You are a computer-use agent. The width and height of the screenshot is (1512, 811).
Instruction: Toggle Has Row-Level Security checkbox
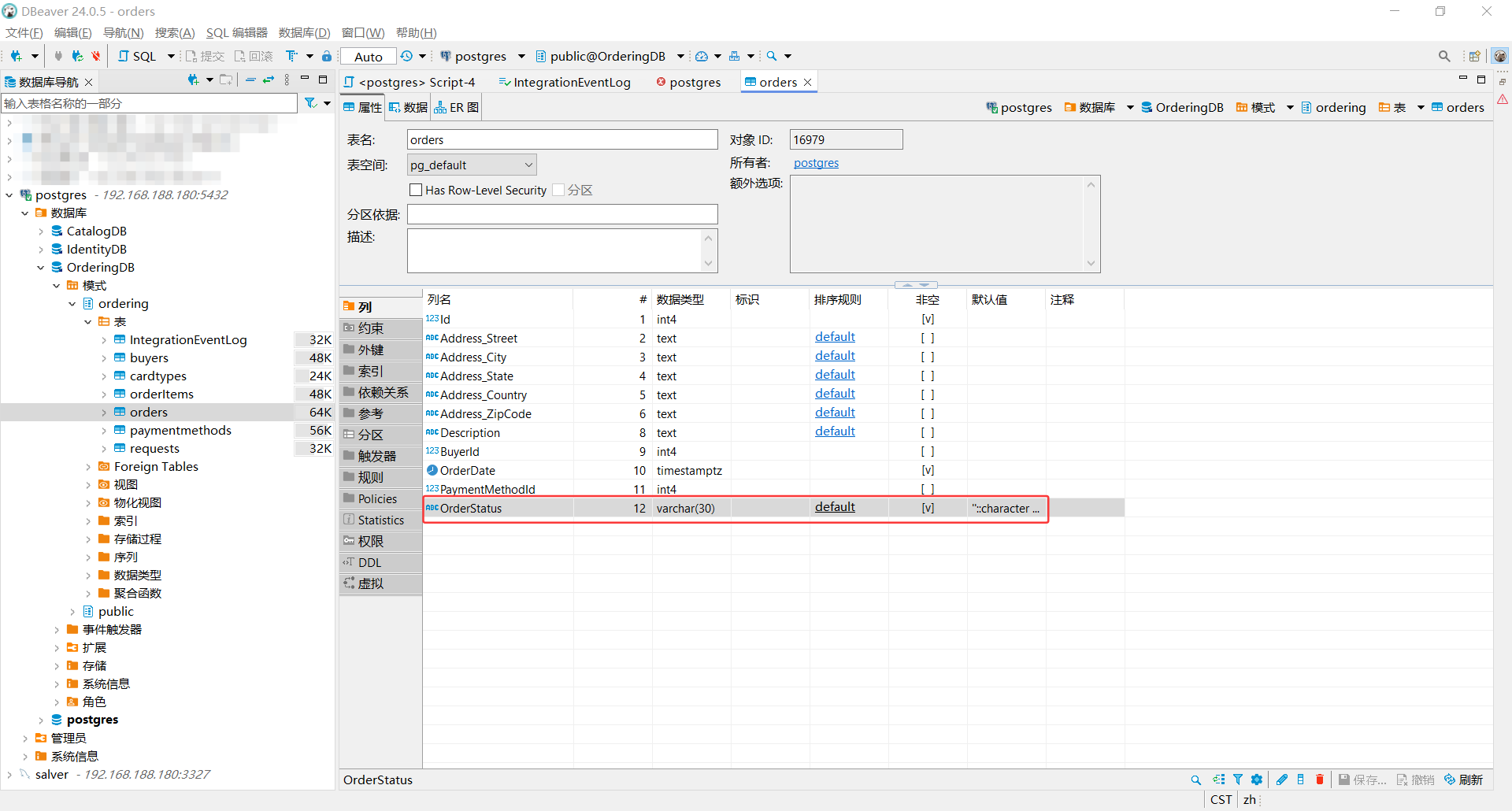[x=416, y=190]
